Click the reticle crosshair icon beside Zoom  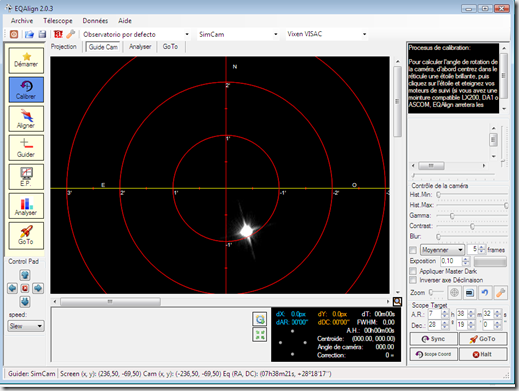(x=454, y=293)
